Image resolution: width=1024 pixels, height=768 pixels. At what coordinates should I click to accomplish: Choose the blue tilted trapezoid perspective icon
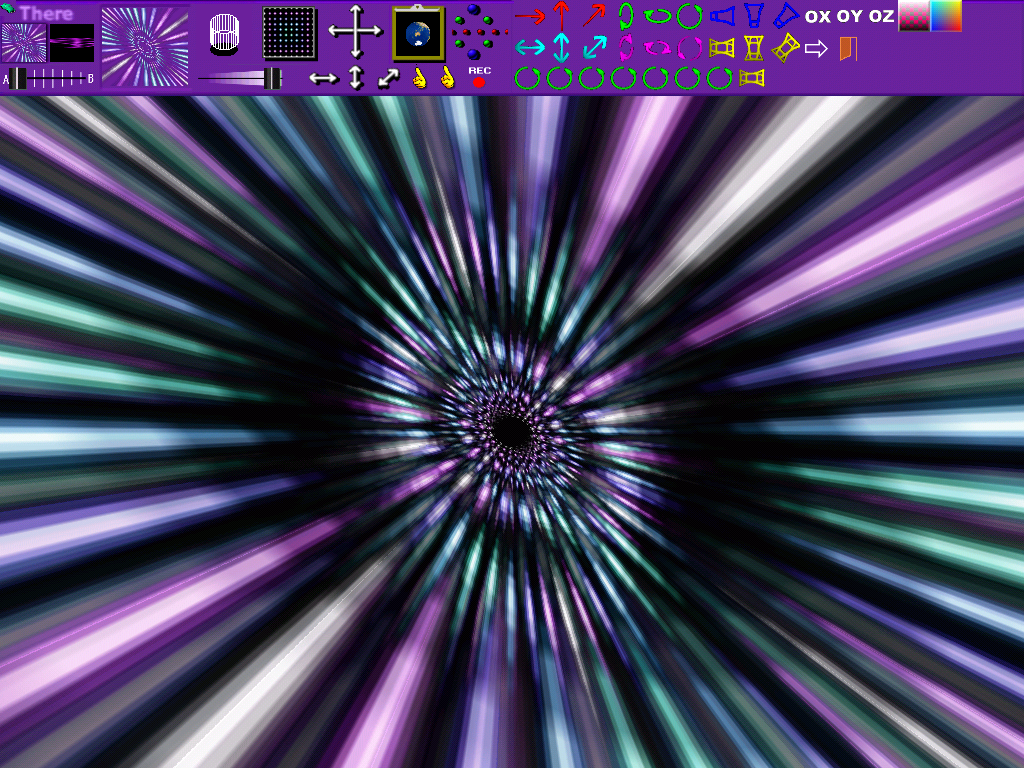pos(786,16)
